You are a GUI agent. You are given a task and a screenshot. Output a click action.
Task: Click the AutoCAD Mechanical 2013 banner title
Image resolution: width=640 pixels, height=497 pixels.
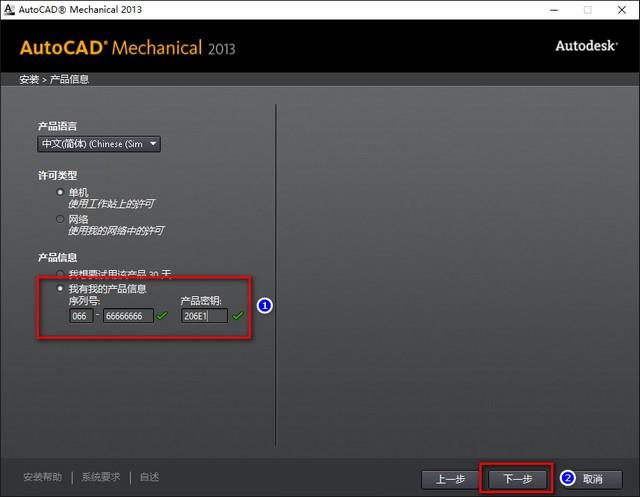(x=127, y=48)
